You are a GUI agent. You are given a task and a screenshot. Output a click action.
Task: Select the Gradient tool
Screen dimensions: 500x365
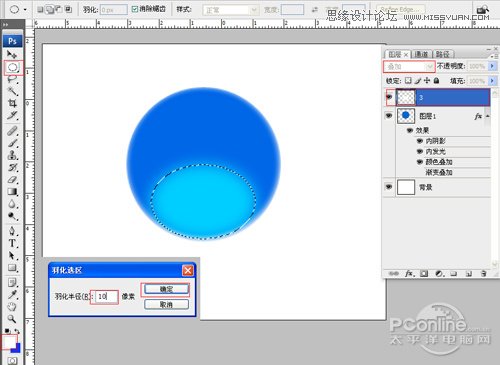click(x=12, y=192)
